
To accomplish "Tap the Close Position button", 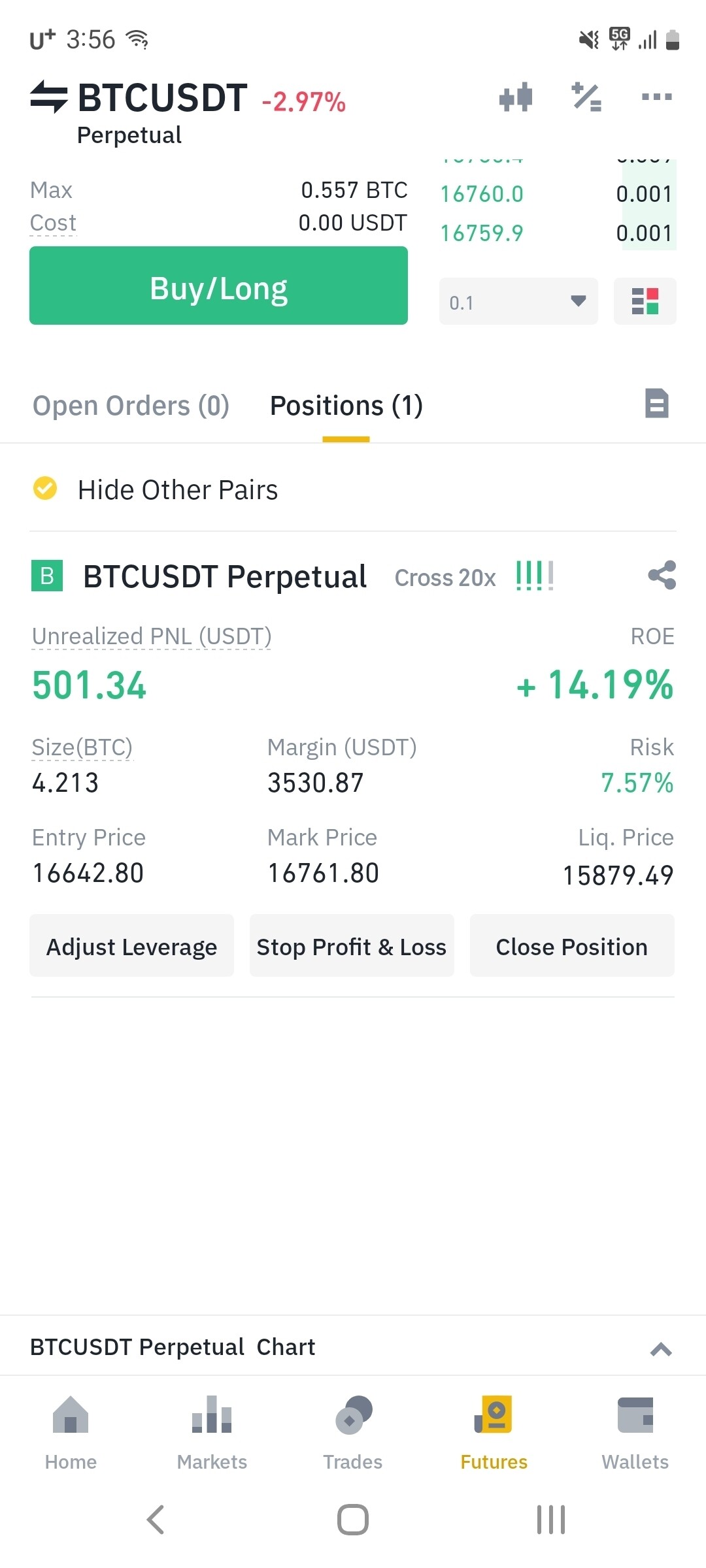I will (572, 946).
